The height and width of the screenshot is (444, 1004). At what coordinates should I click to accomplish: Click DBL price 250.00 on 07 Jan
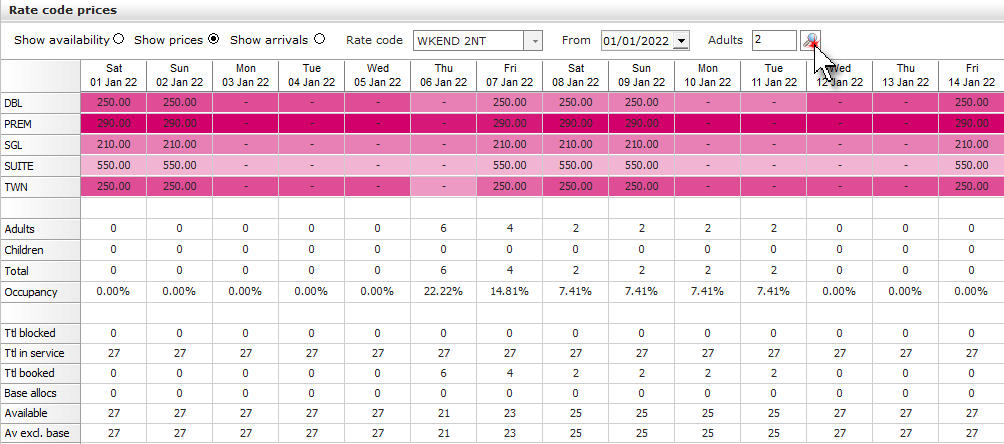point(510,103)
